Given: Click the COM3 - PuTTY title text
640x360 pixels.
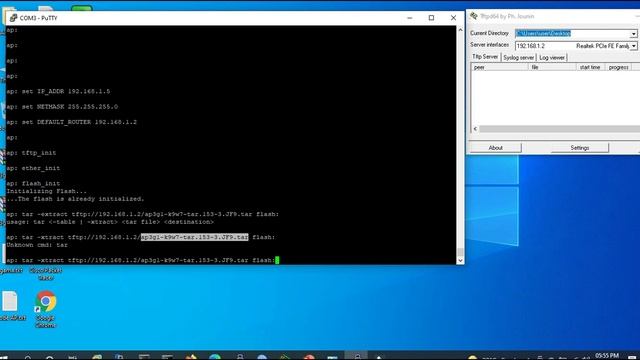Looking at the screenshot, I should [x=38, y=18].
